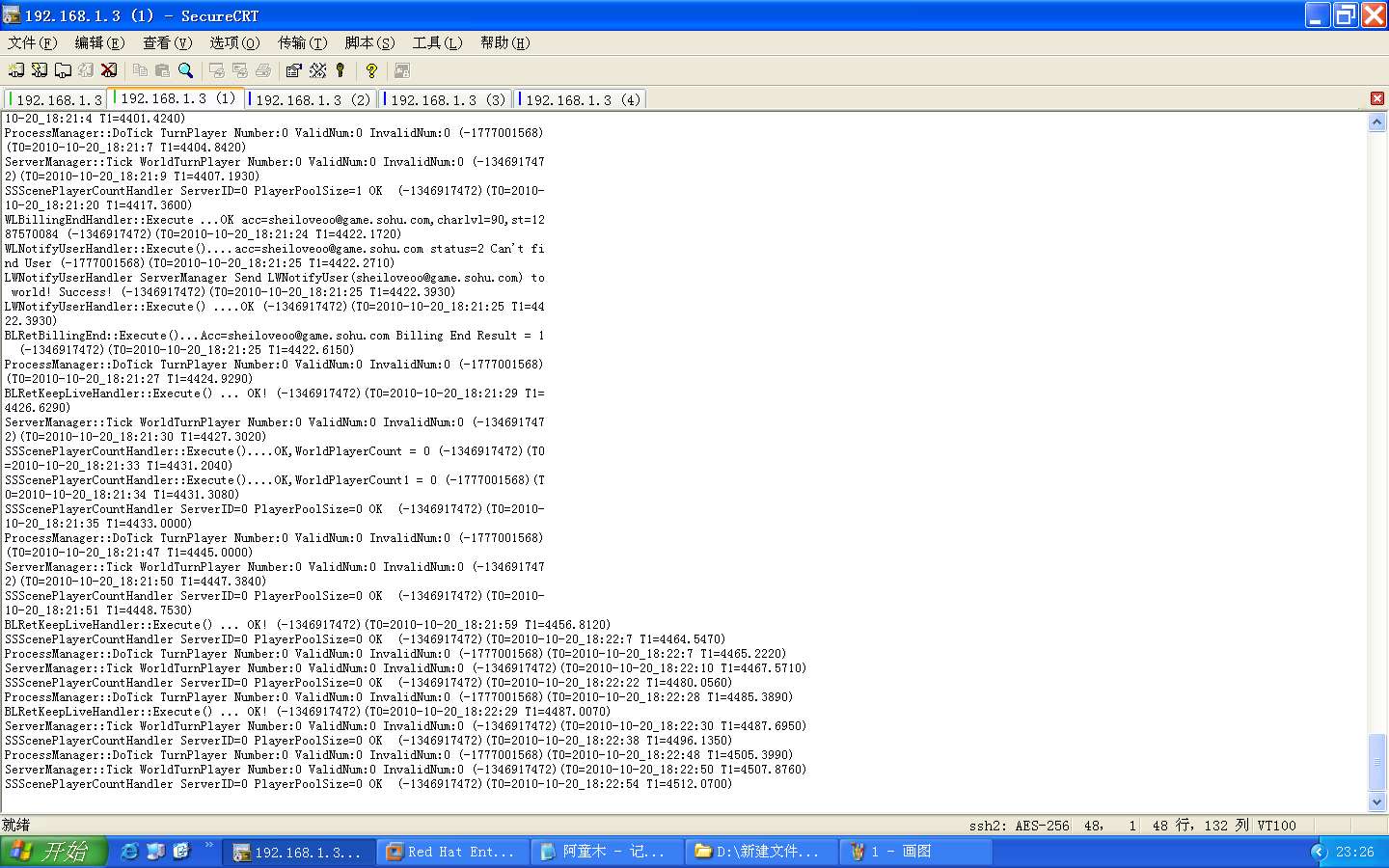Open Session Options toolbar icon
Image resolution: width=1389 pixels, height=868 pixels.
tap(294, 70)
